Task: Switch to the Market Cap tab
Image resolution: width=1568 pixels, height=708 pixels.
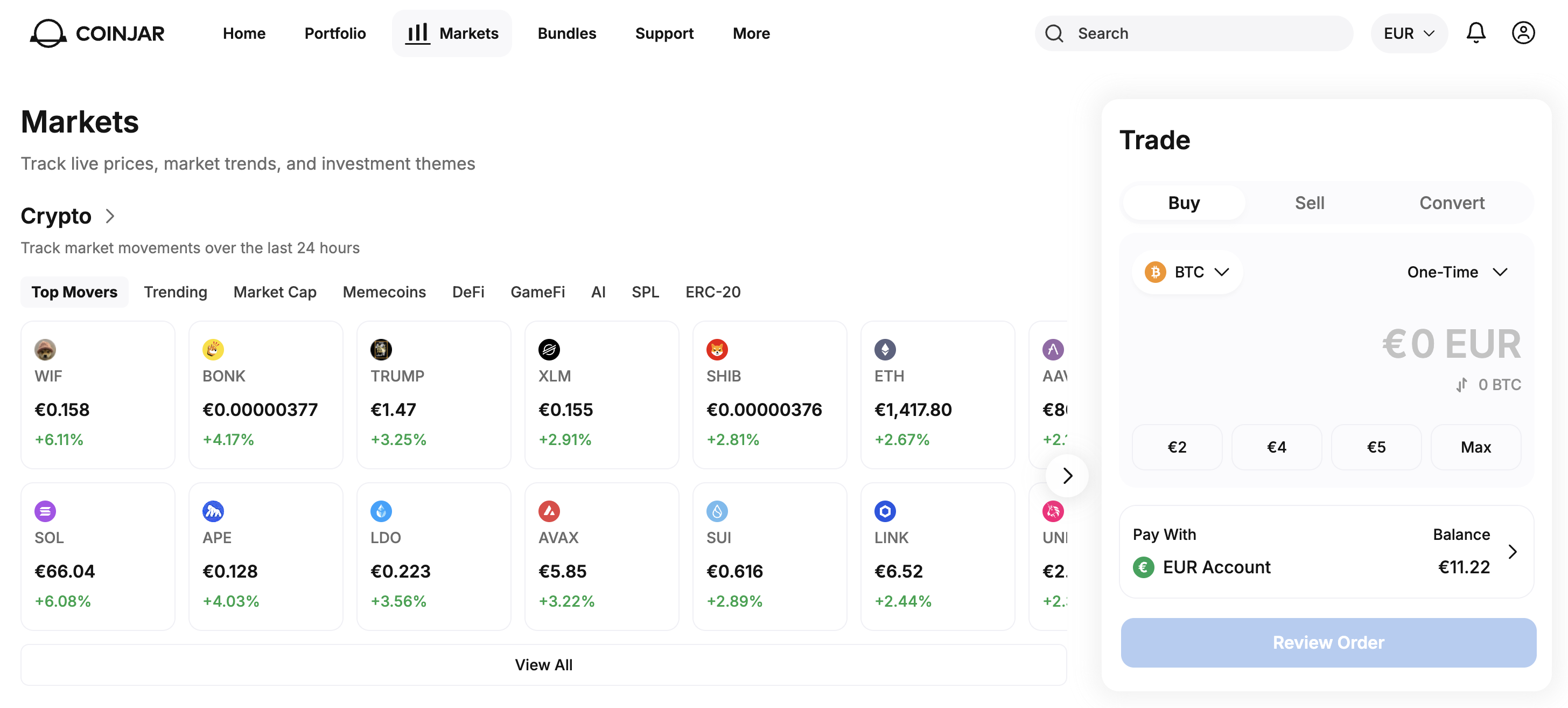Action: click(275, 292)
